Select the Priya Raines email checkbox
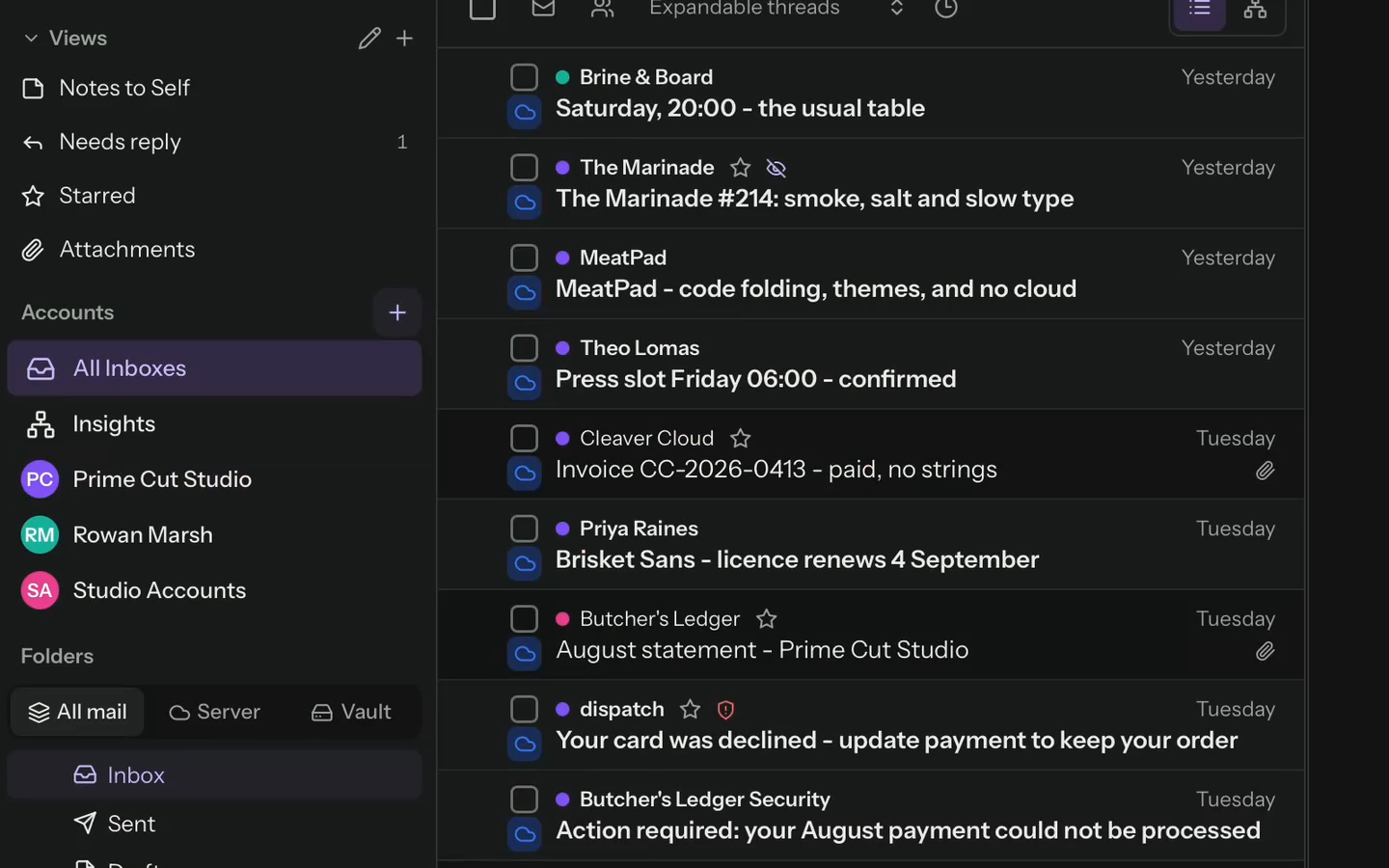This screenshot has height=868, width=1389. click(x=524, y=529)
